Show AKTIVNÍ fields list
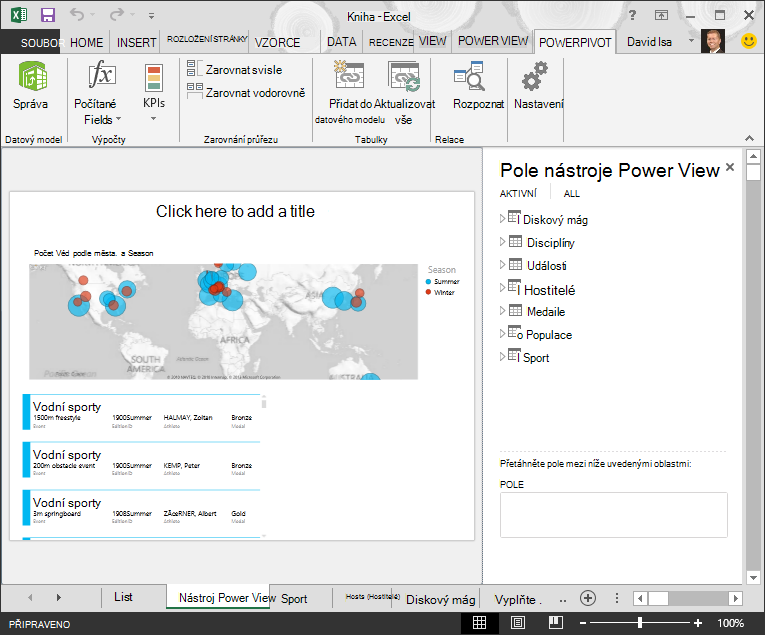765x635 pixels. tap(518, 194)
